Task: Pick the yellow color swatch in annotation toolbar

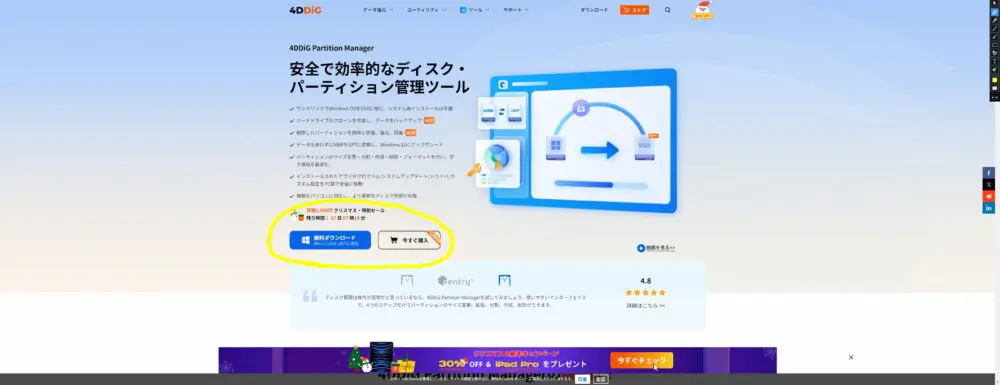Action: tap(994, 80)
